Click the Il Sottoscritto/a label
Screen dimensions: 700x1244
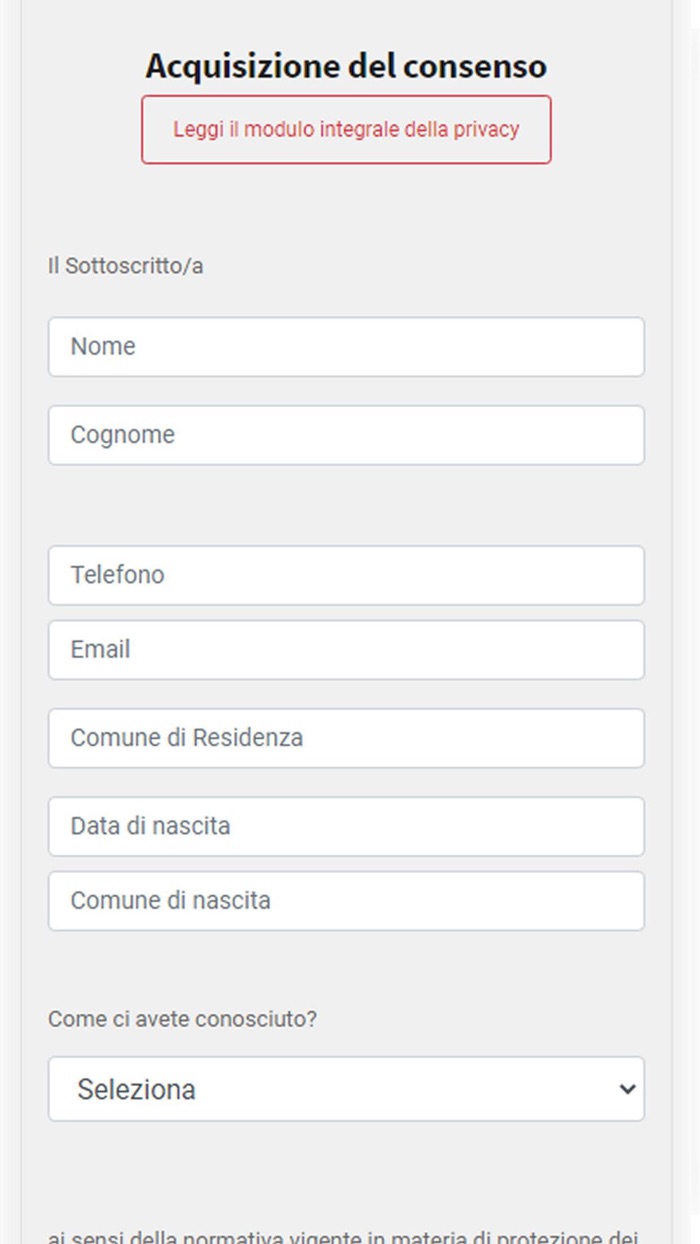pos(126,267)
